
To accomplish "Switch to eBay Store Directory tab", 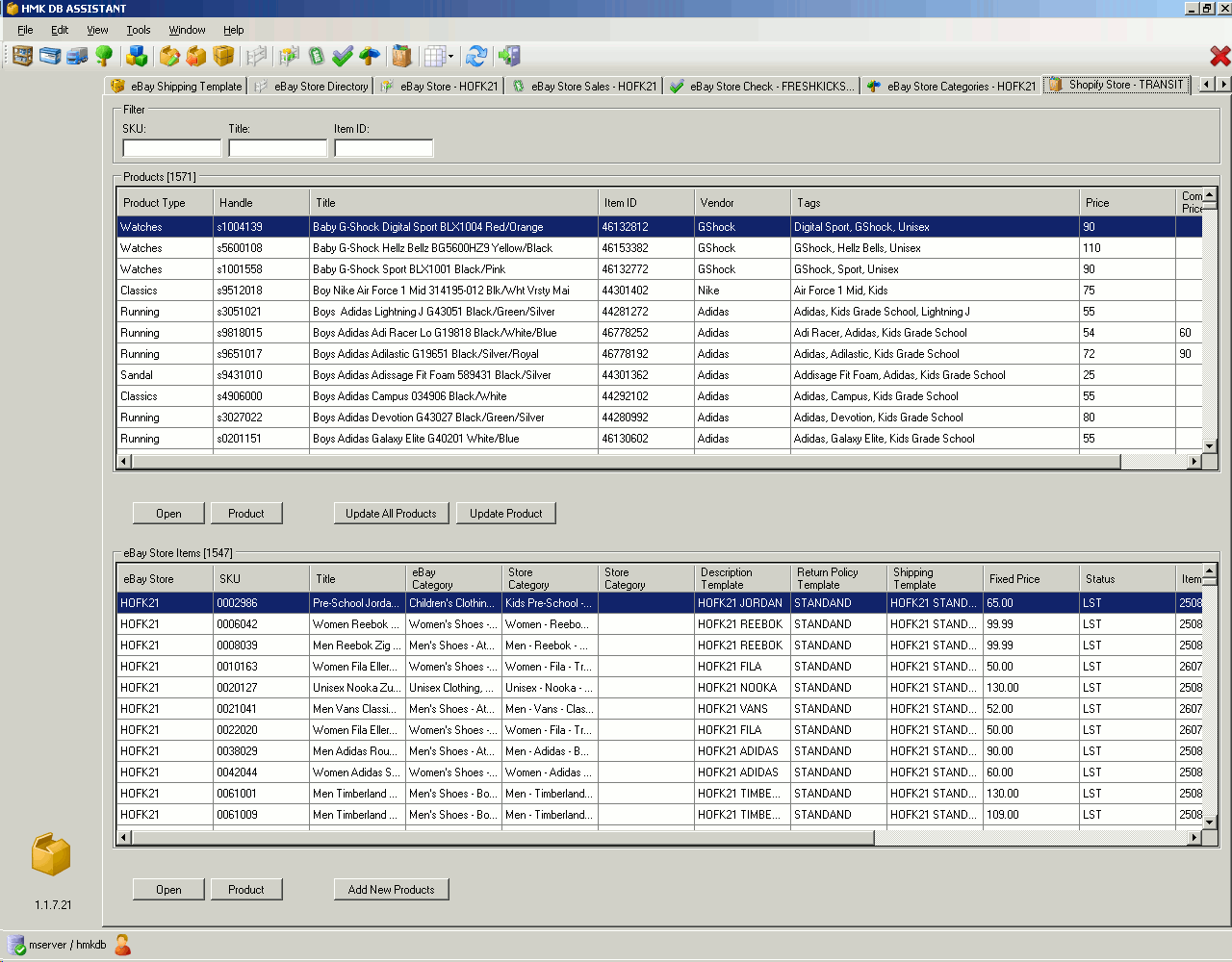I will pyautogui.click(x=312, y=86).
